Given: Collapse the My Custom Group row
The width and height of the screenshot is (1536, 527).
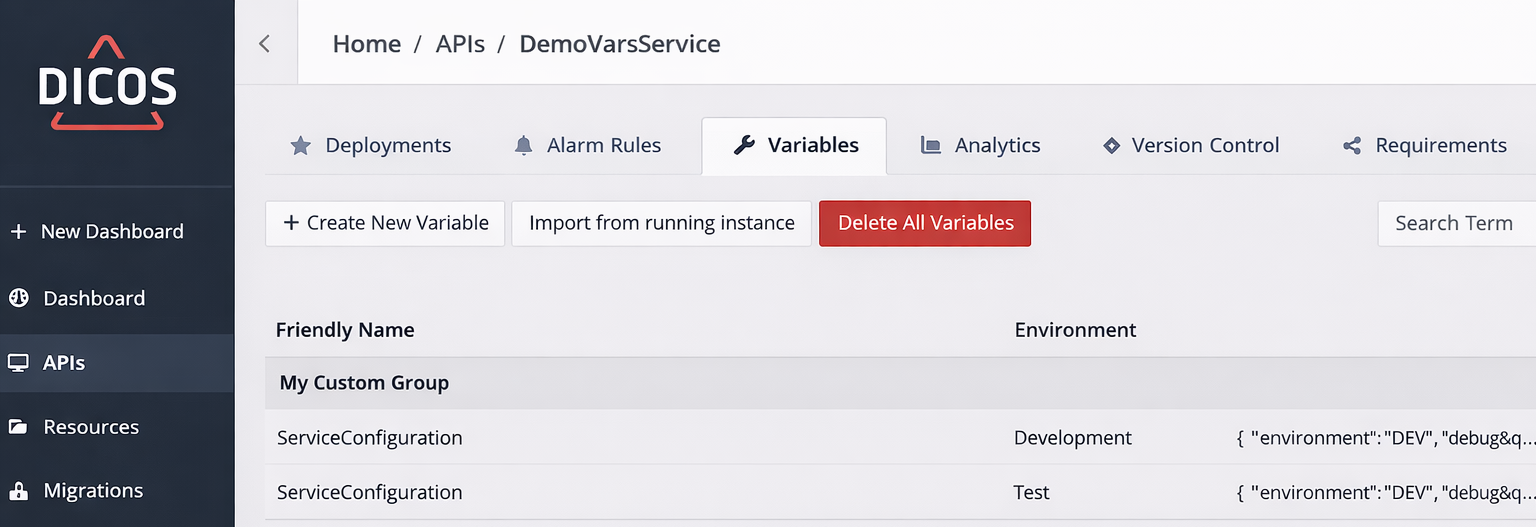Looking at the screenshot, I should (364, 383).
